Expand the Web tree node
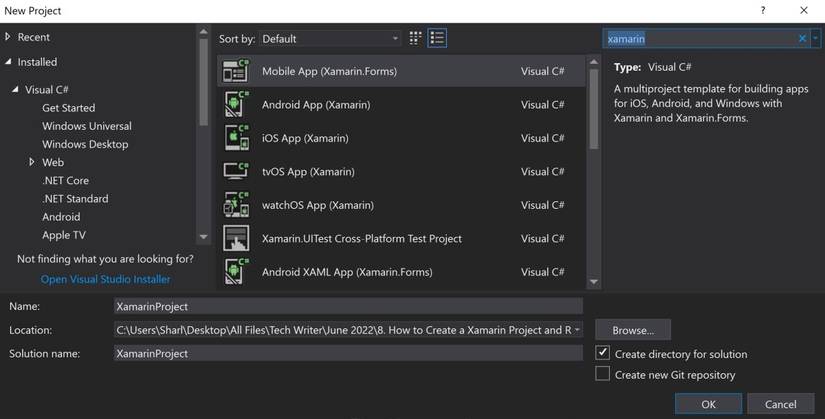Viewport: 825px width, 419px height. tap(32, 162)
